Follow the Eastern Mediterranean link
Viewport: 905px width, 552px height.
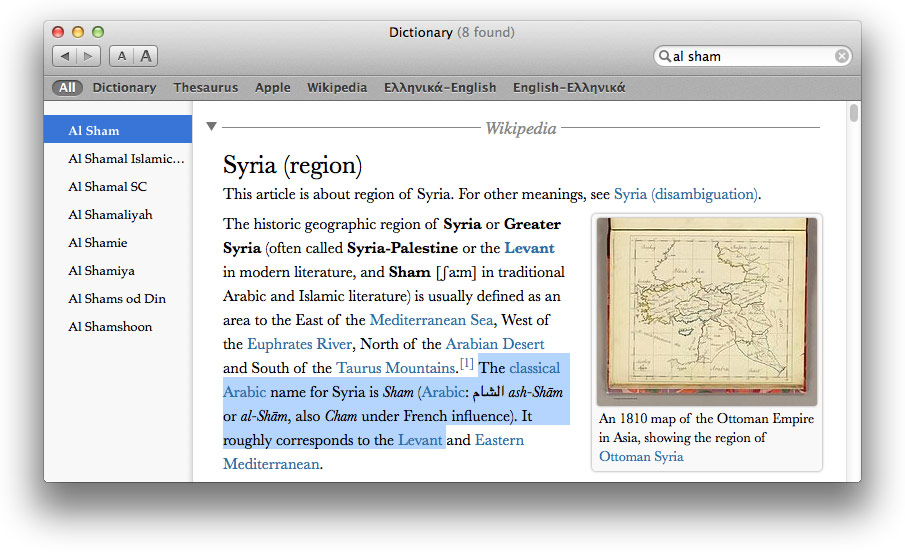click(499, 440)
